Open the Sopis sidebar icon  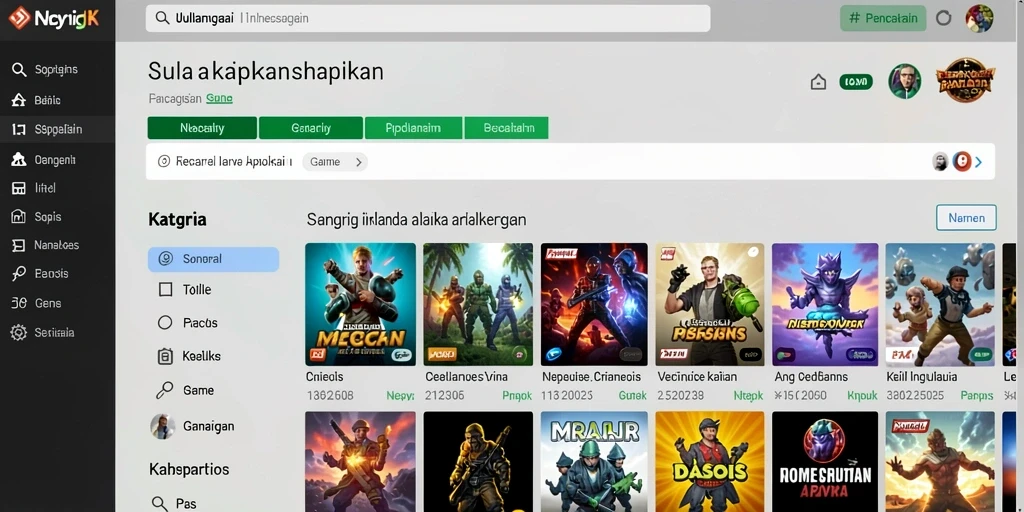click(x=19, y=217)
